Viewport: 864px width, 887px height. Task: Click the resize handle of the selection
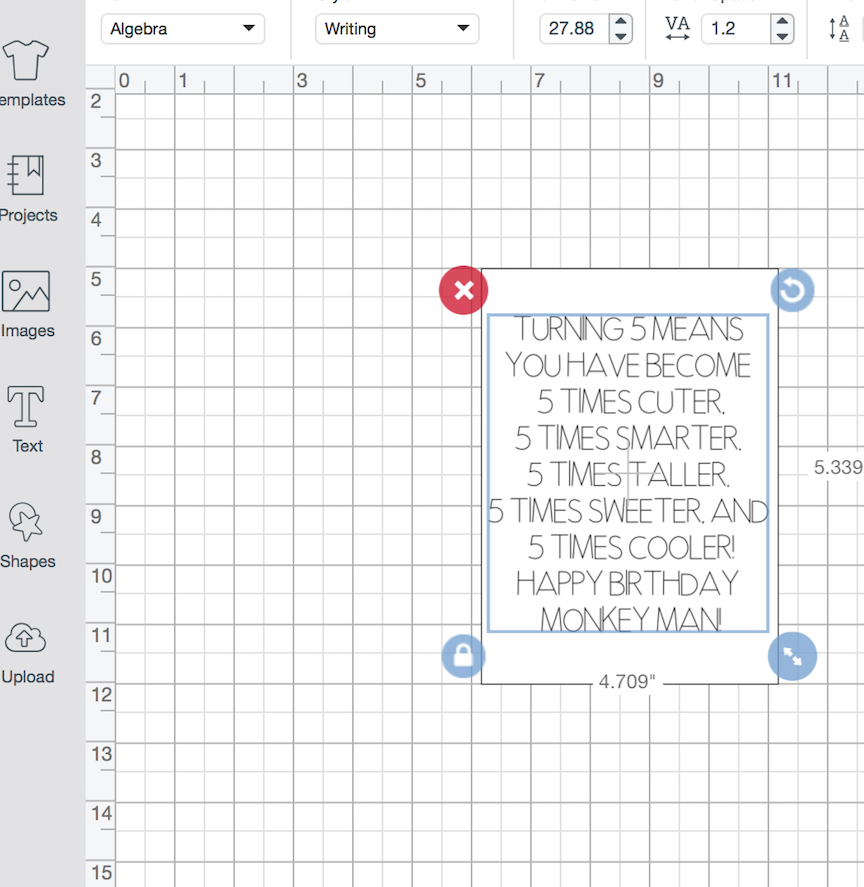[792, 657]
